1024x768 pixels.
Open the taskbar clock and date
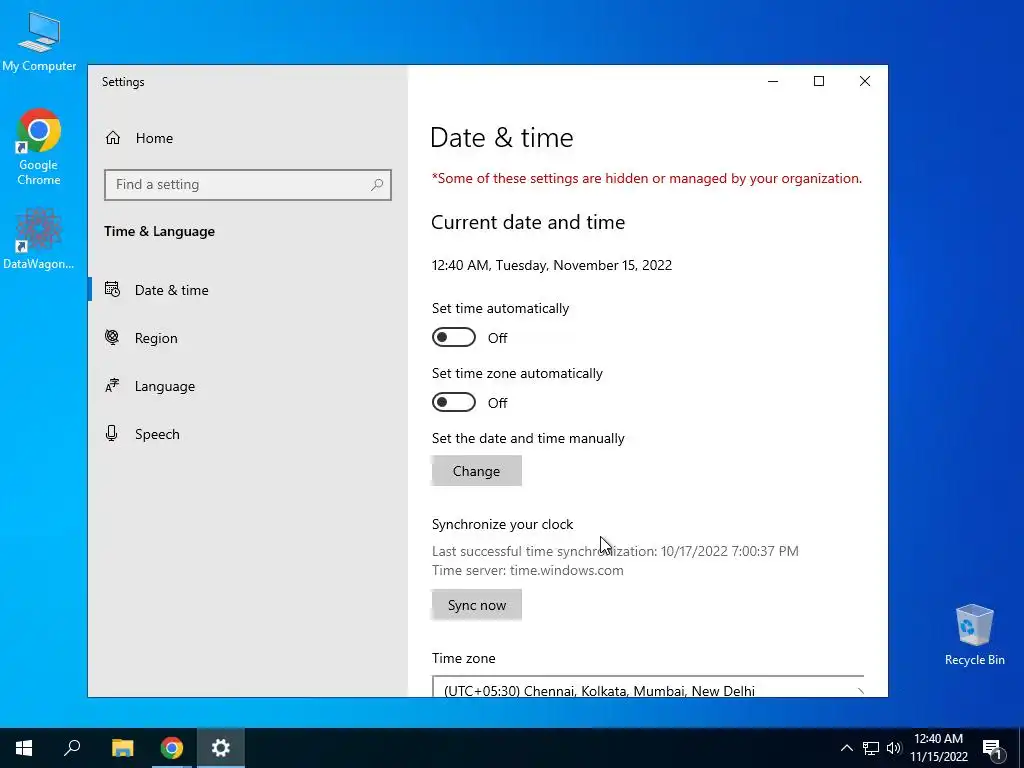[938, 748]
